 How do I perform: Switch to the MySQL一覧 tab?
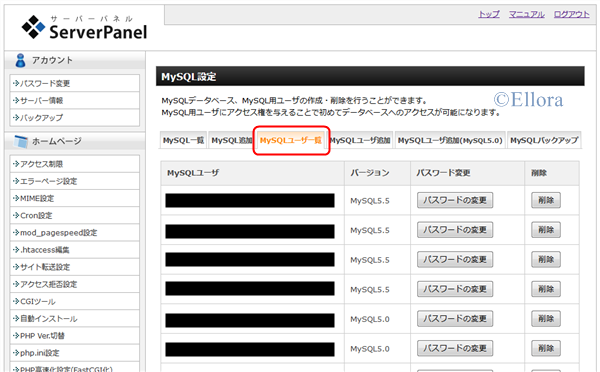pyautogui.click(x=183, y=140)
